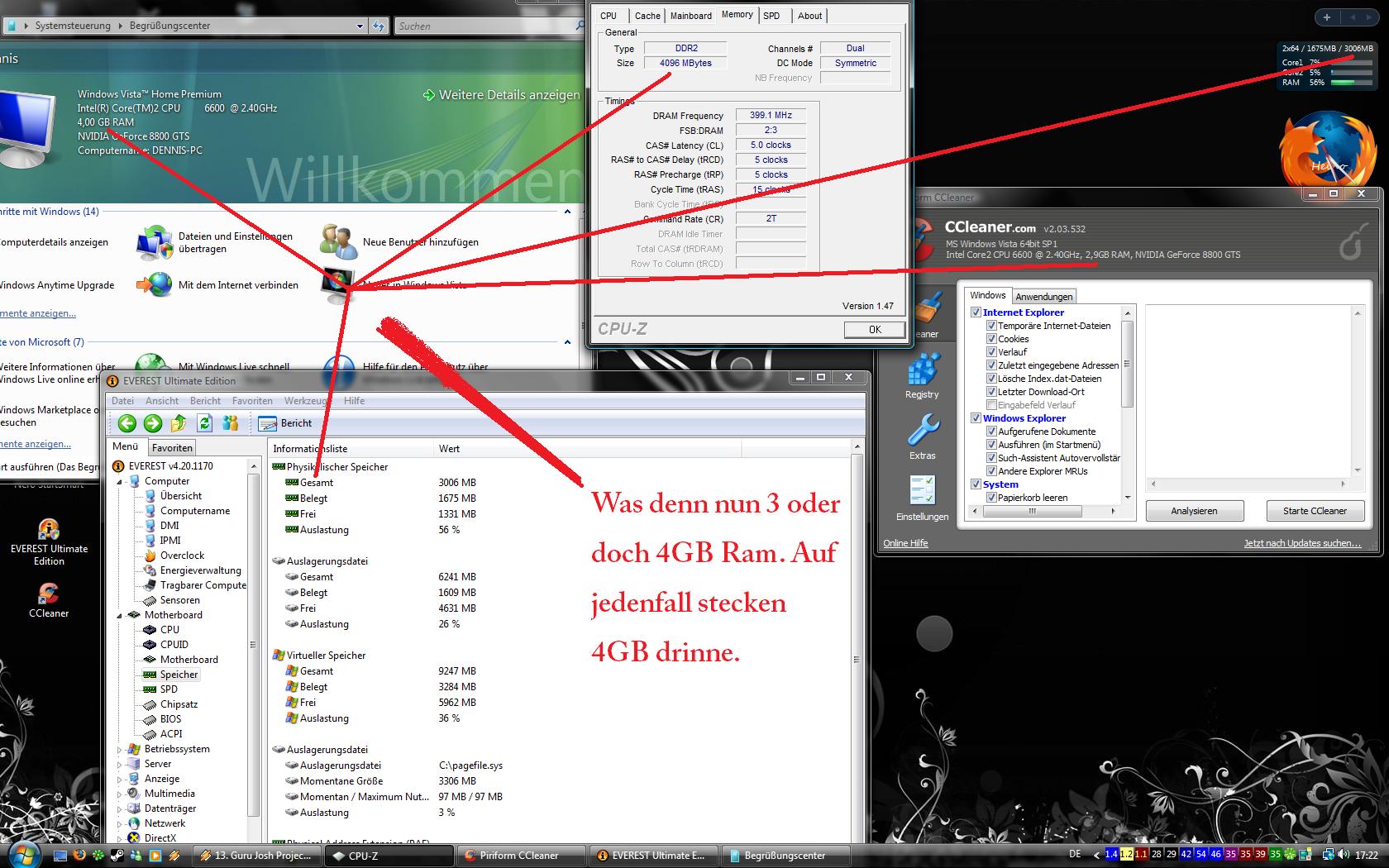Click Dateien und Einstellungen übertragen icon
1389x868 pixels.
click(155, 241)
